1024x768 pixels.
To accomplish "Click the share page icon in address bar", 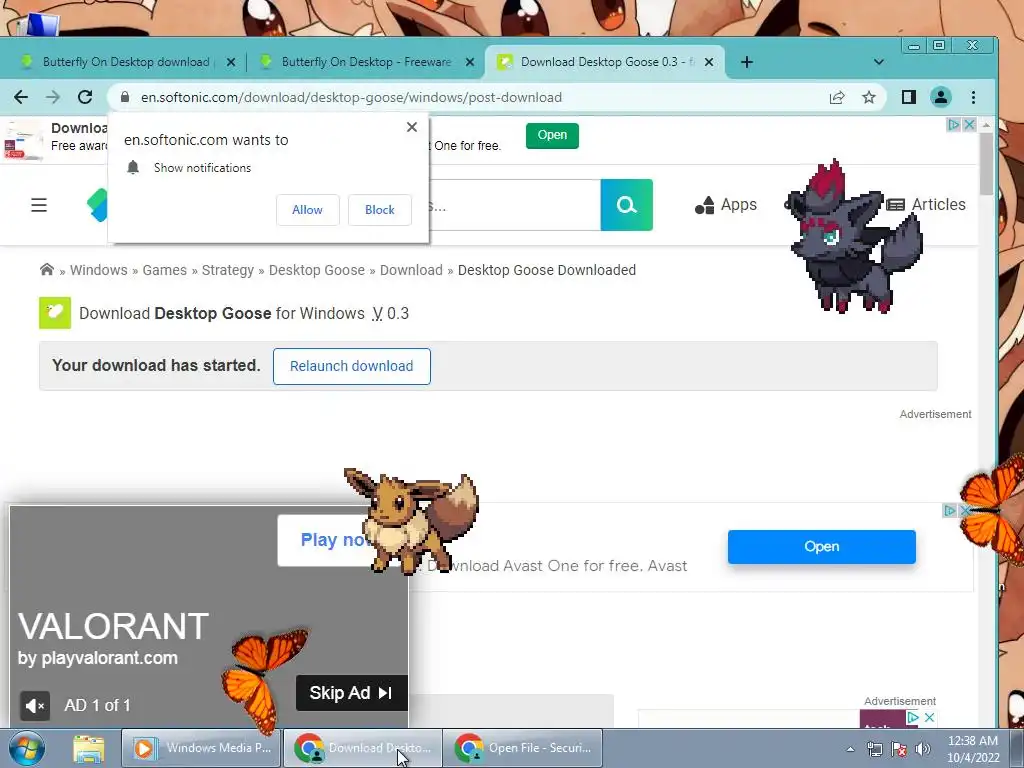I will 837,97.
